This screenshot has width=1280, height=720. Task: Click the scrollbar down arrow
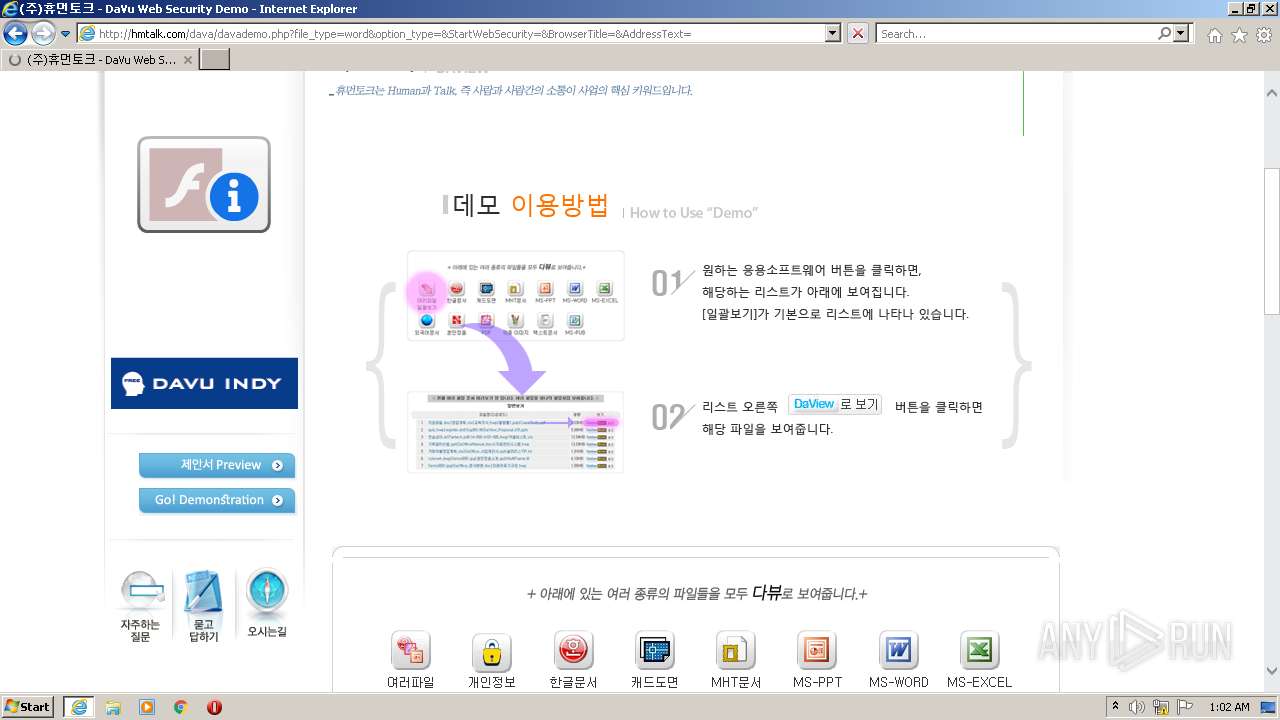[1271, 671]
